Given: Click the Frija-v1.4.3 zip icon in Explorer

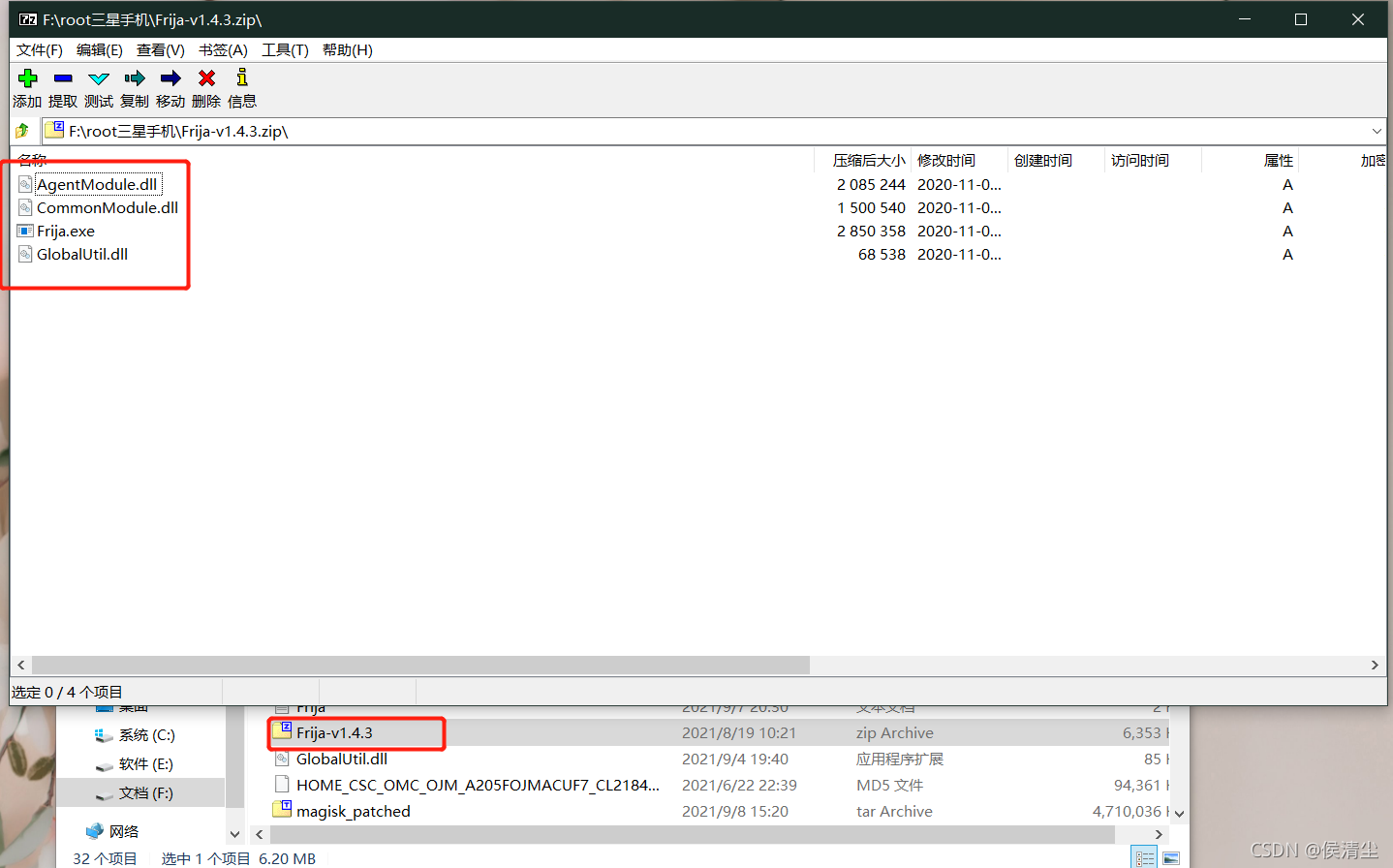Looking at the screenshot, I should [282, 731].
